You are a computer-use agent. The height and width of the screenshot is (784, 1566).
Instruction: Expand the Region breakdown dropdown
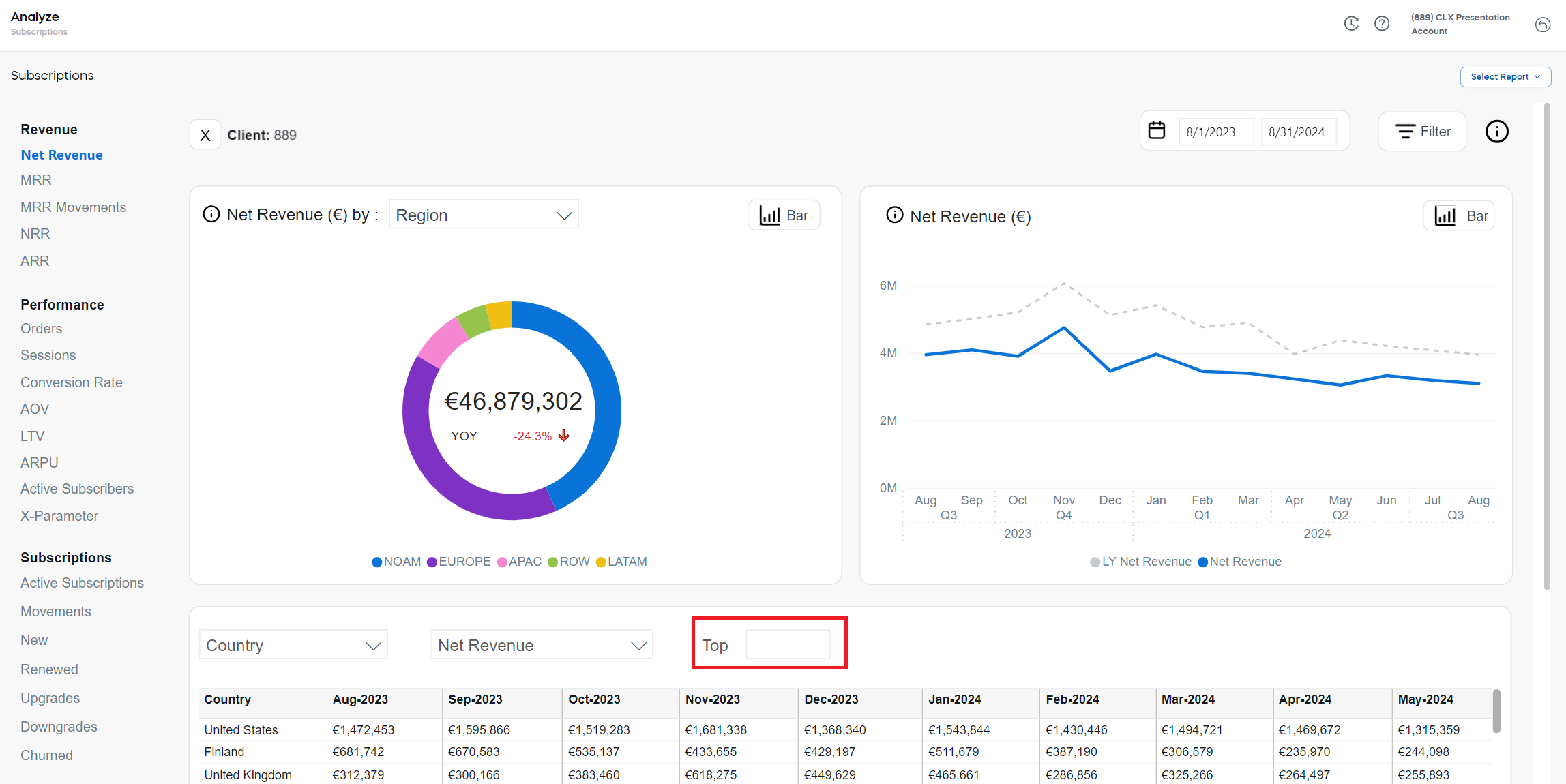pyautogui.click(x=484, y=215)
